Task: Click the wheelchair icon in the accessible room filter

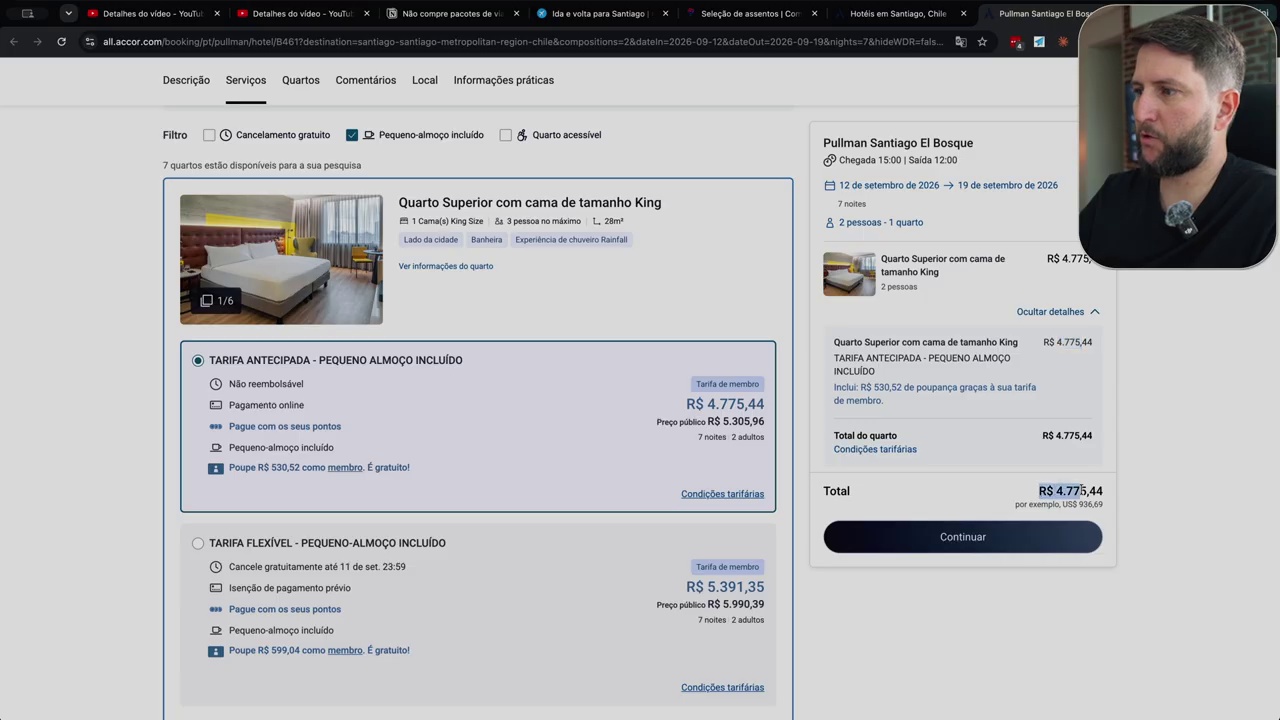Action: 522,135
